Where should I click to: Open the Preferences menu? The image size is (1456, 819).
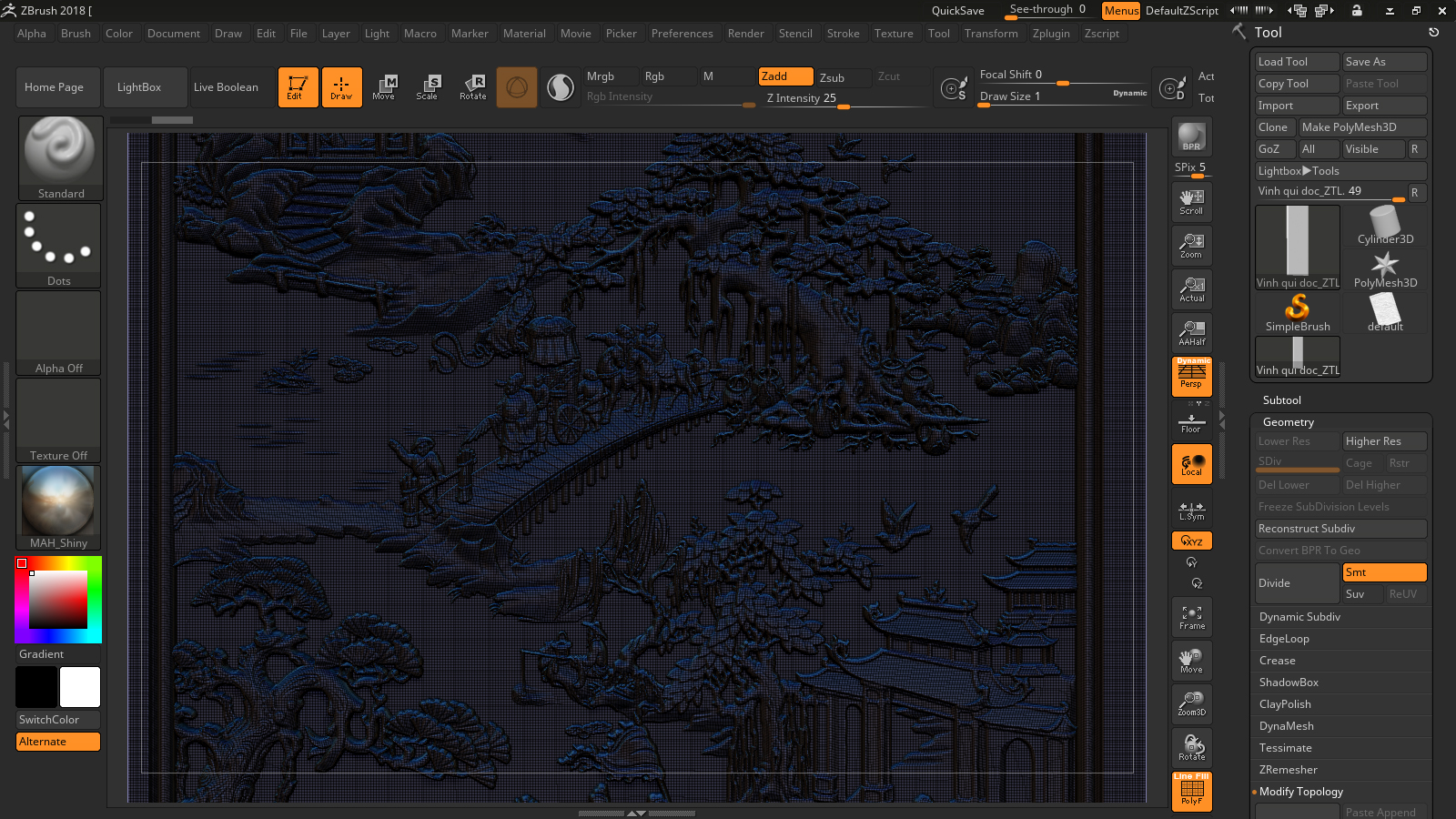(x=682, y=34)
